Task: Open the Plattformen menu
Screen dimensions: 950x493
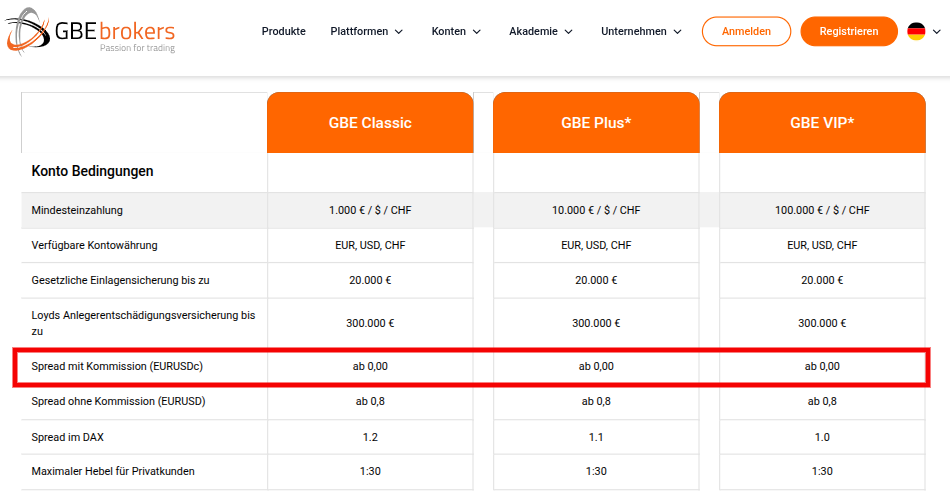Action: click(x=359, y=31)
